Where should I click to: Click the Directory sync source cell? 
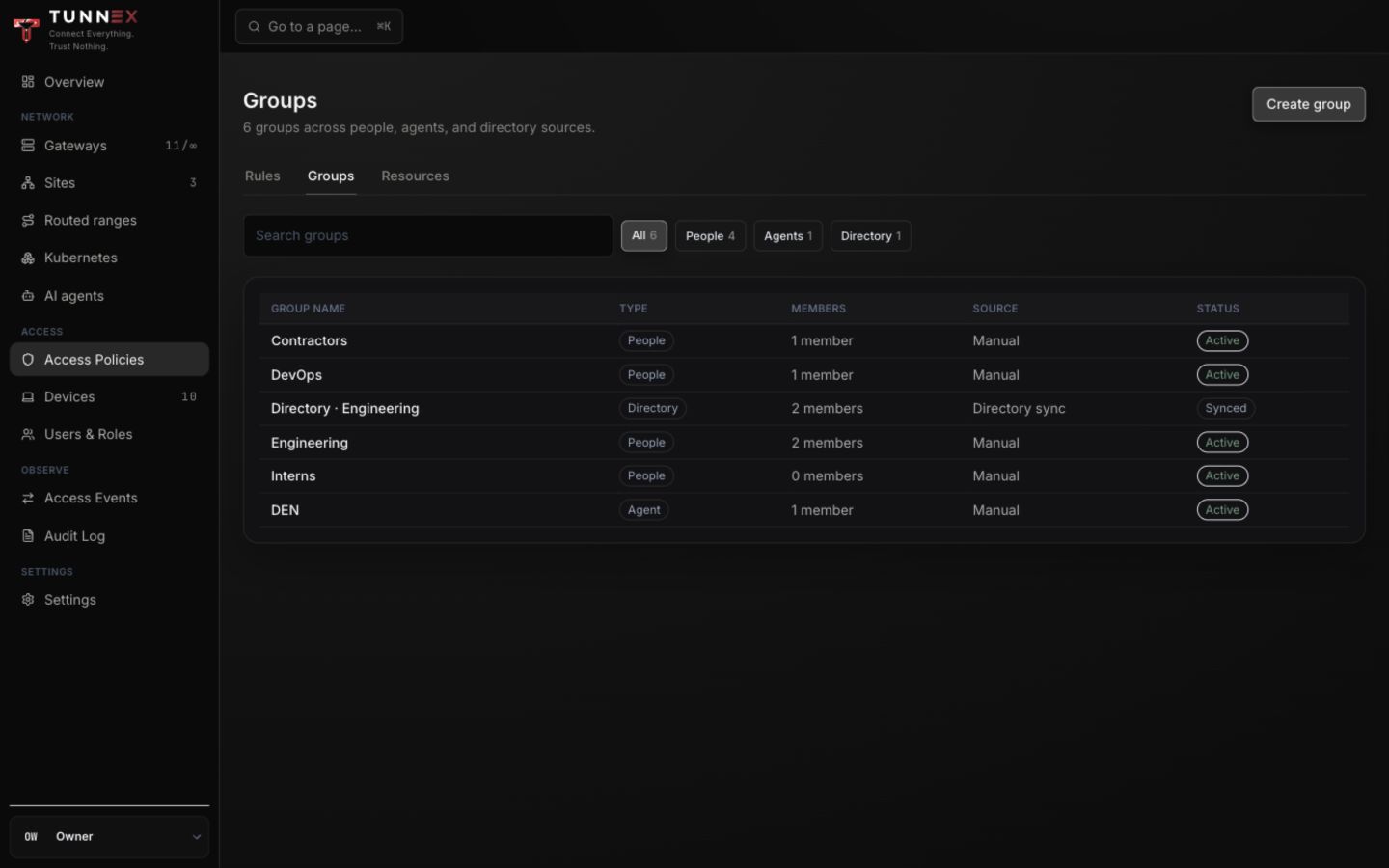point(1019,409)
